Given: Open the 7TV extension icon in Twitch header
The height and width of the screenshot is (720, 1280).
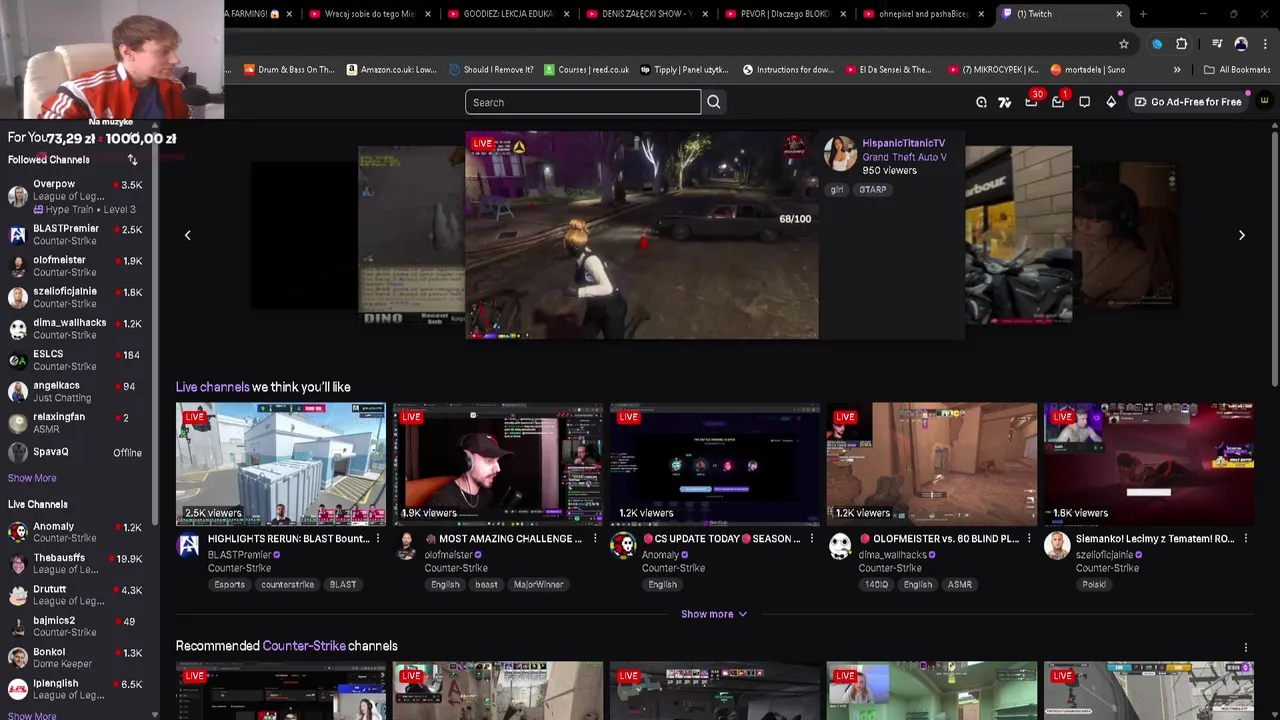Looking at the screenshot, I should pos(1005,102).
